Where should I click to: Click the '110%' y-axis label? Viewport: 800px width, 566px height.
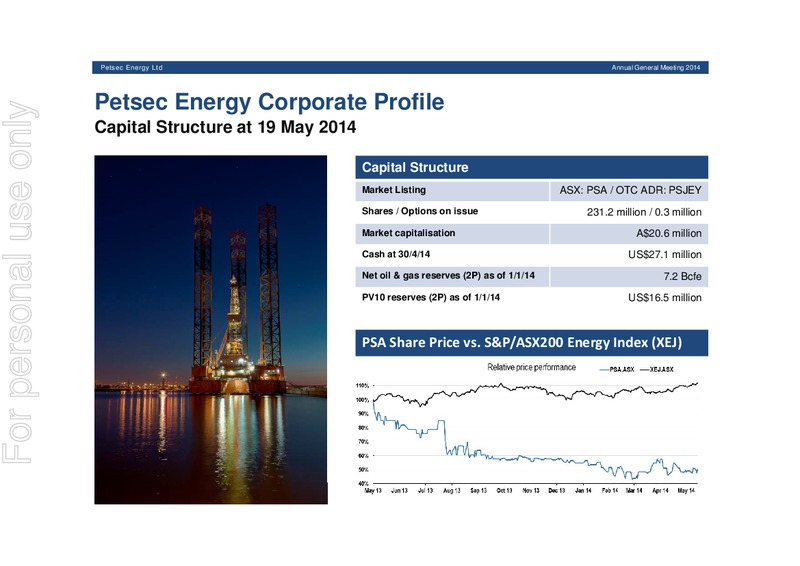(x=362, y=386)
